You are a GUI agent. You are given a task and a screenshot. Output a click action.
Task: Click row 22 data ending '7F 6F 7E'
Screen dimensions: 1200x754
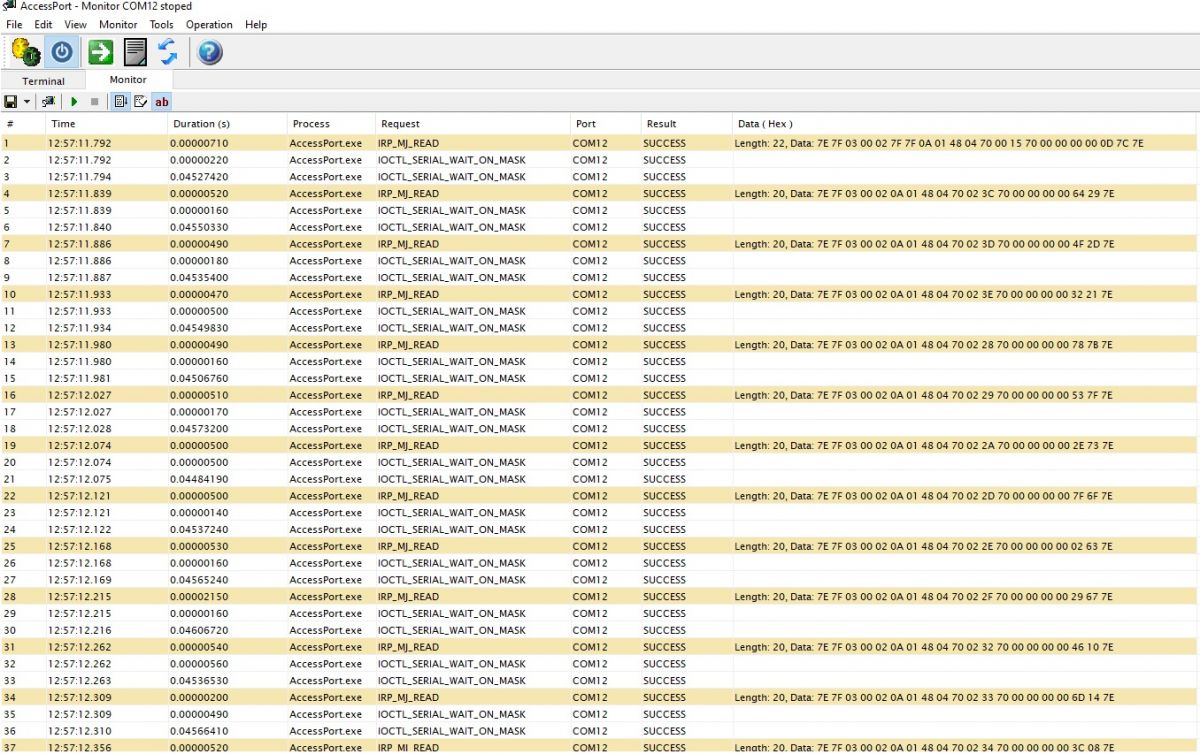coord(923,496)
